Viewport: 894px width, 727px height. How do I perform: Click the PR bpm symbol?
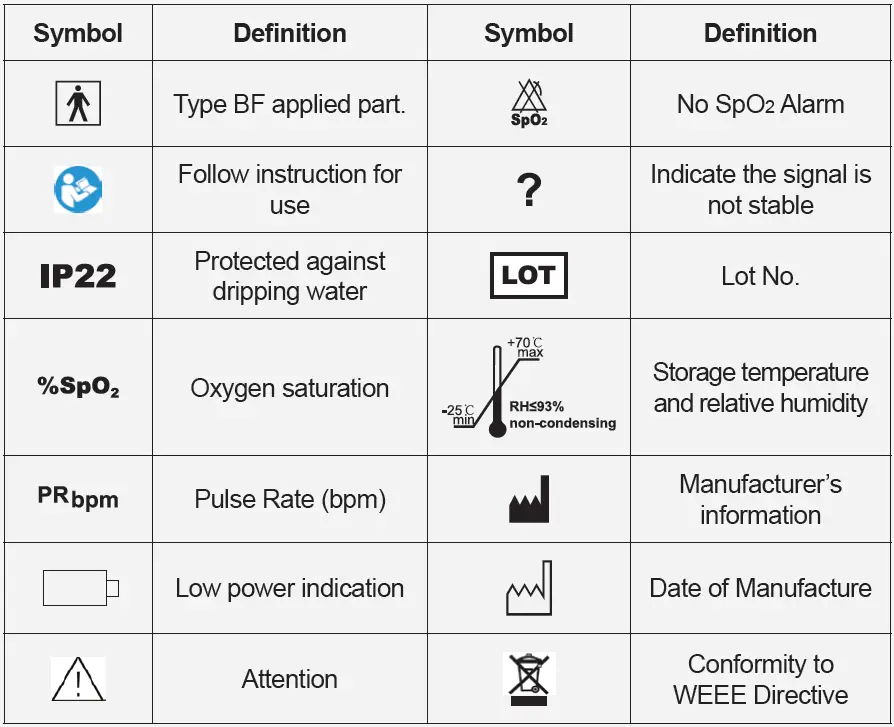78,498
